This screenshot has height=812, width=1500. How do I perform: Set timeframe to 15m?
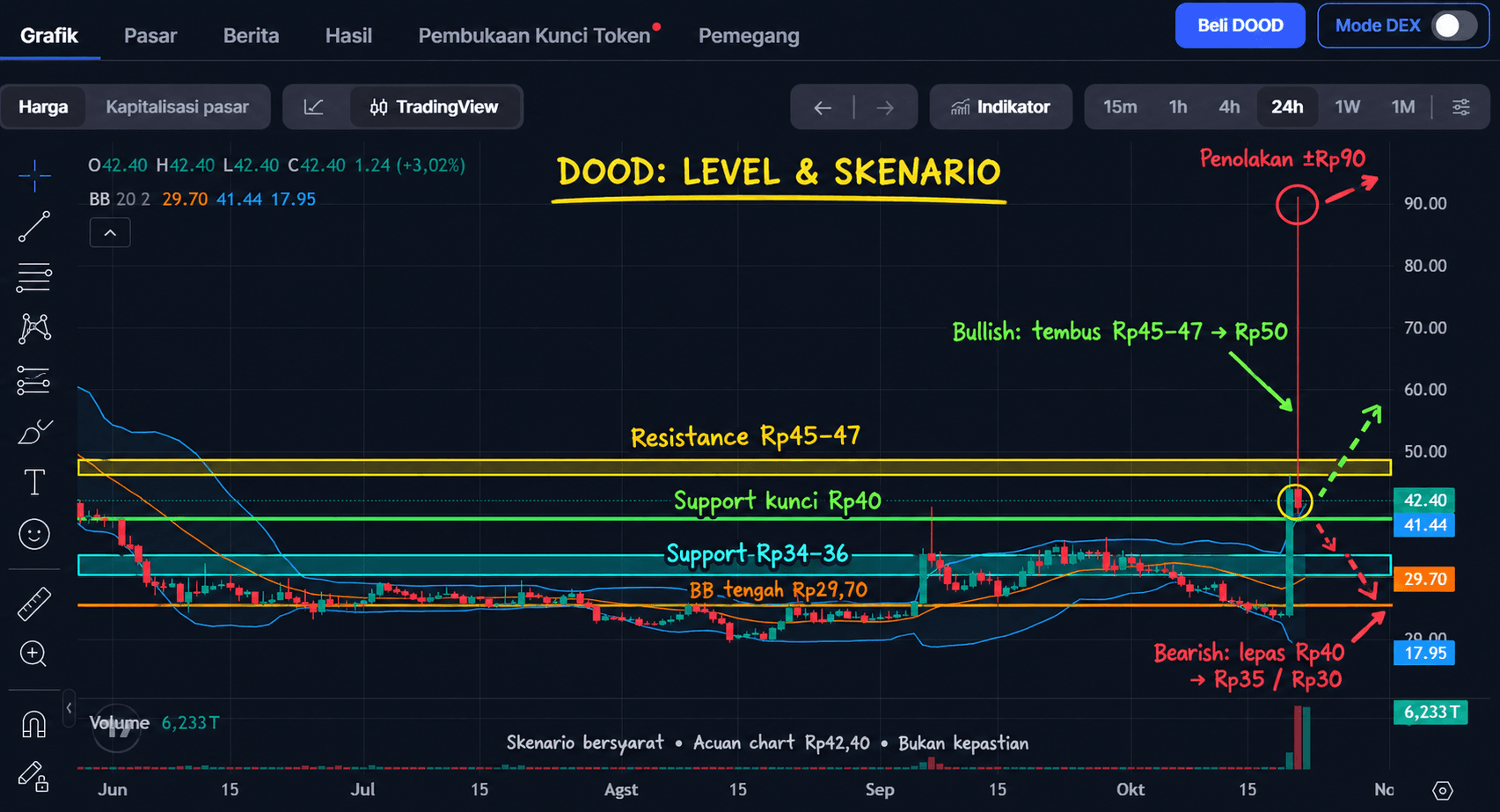(x=1120, y=107)
